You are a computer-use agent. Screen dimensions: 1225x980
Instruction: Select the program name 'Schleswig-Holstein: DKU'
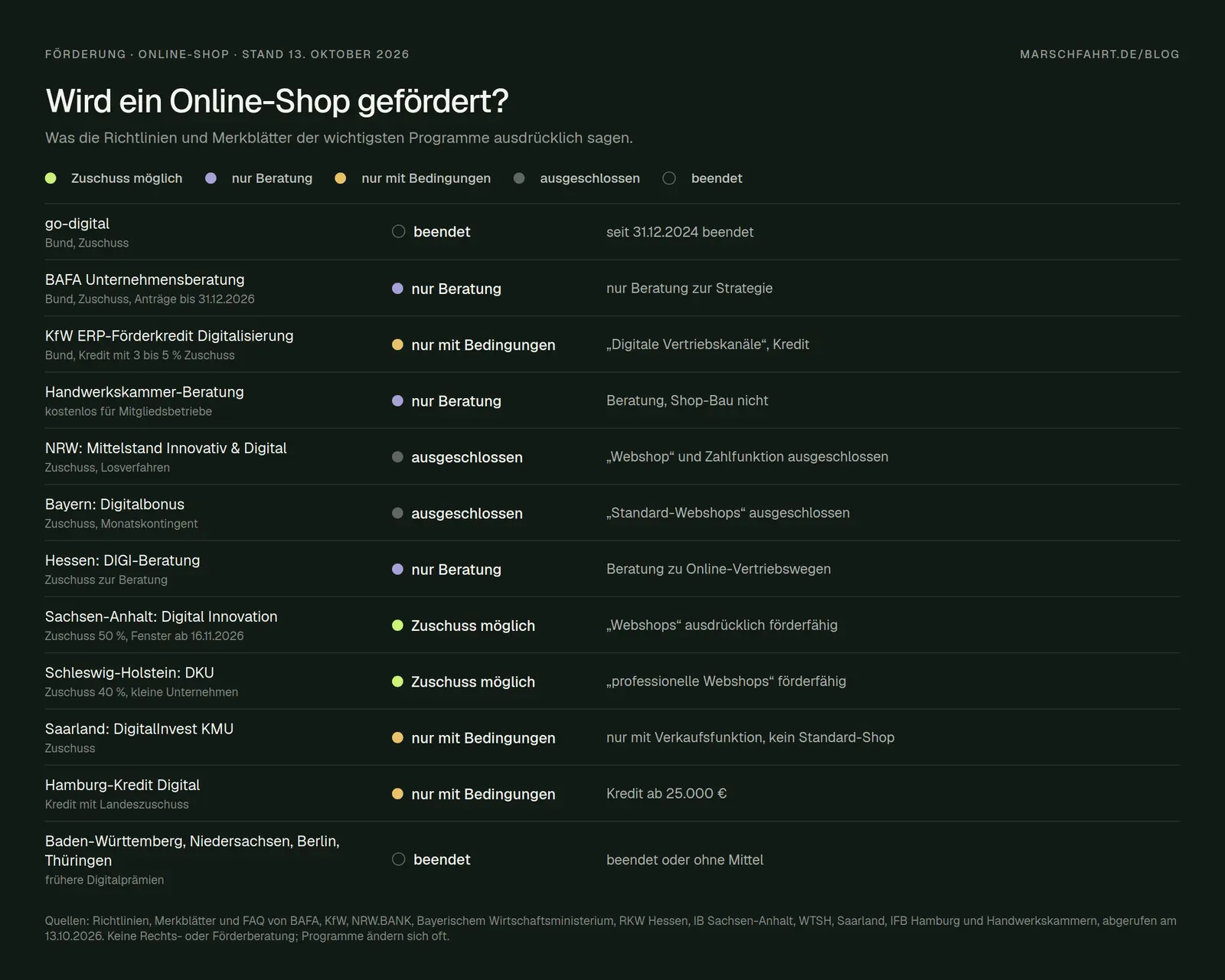[x=129, y=672]
